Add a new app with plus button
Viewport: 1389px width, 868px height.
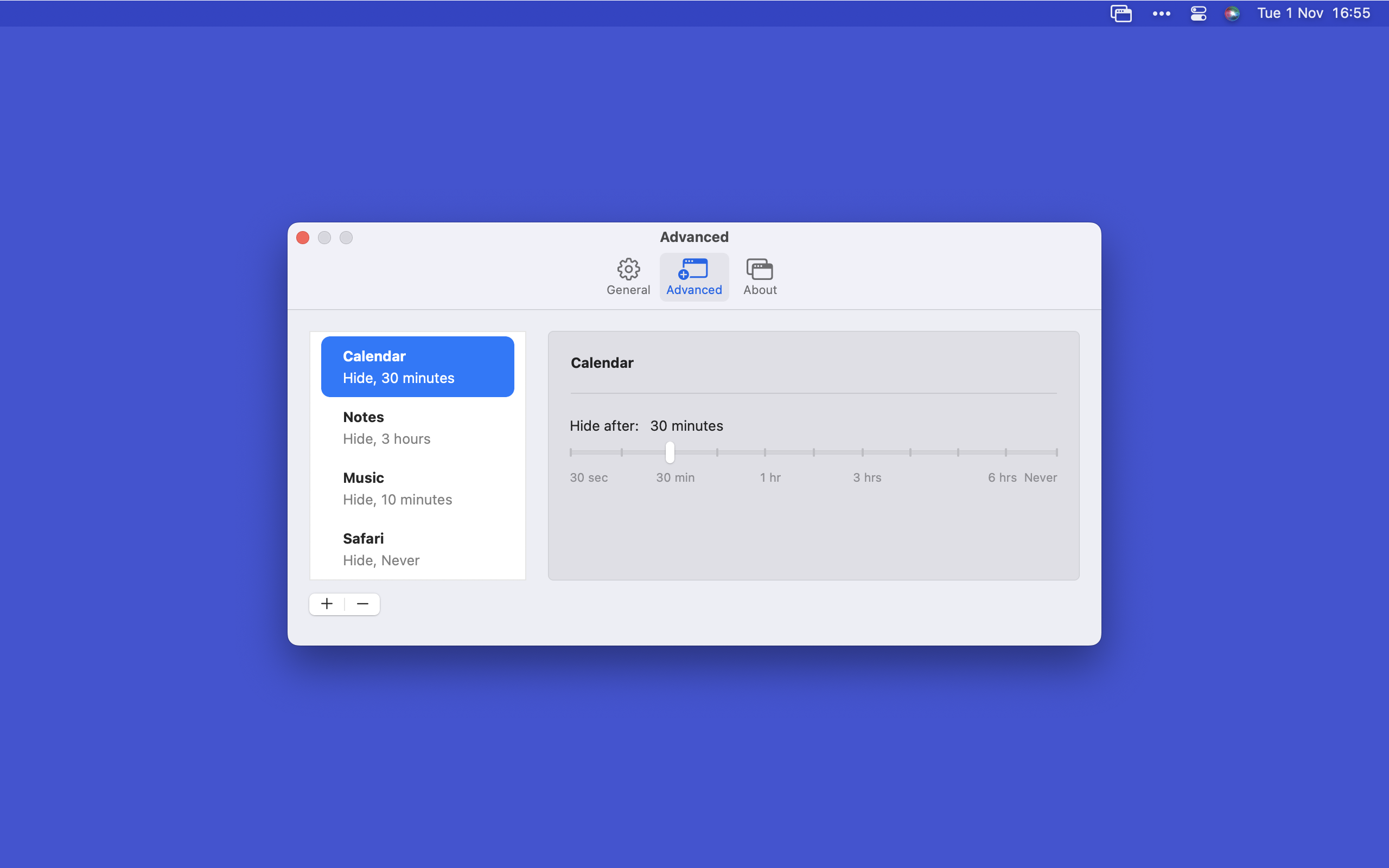[x=327, y=604]
